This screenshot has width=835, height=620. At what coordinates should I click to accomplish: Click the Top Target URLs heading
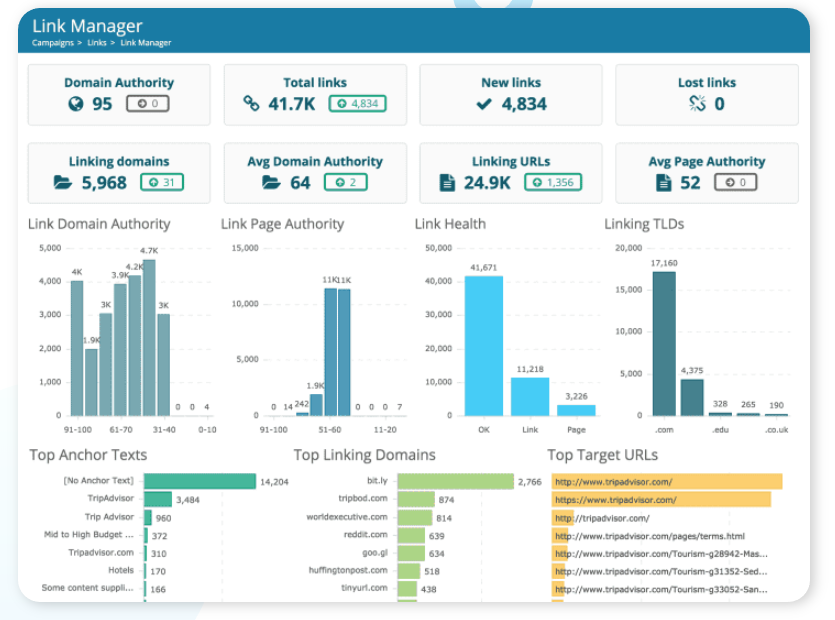coord(602,455)
